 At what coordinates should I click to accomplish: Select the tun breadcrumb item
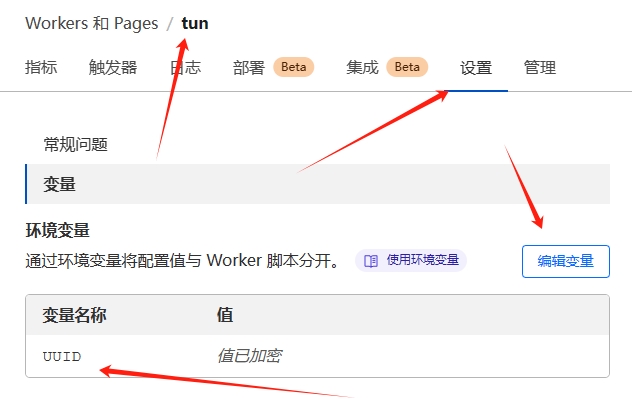pyautogui.click(x=195, y=23)
